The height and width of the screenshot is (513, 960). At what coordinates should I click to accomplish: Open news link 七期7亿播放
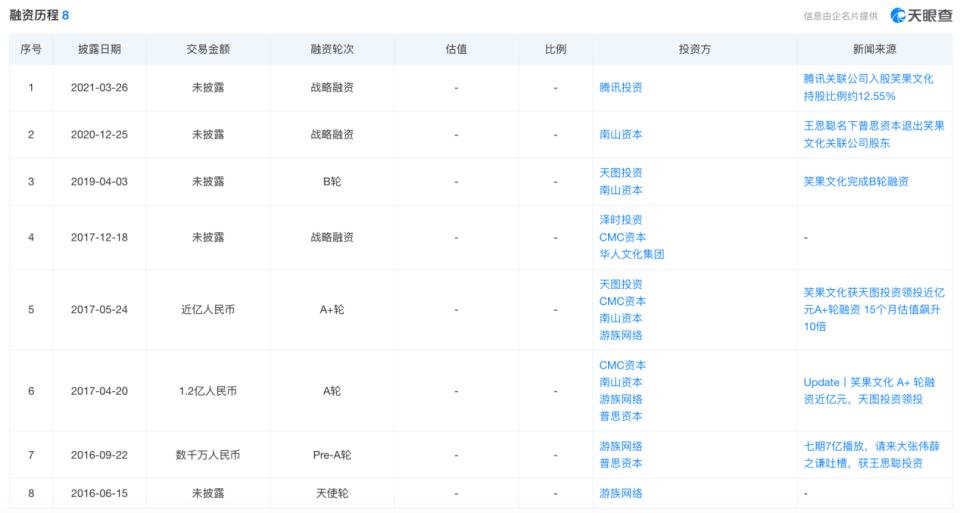871,455
